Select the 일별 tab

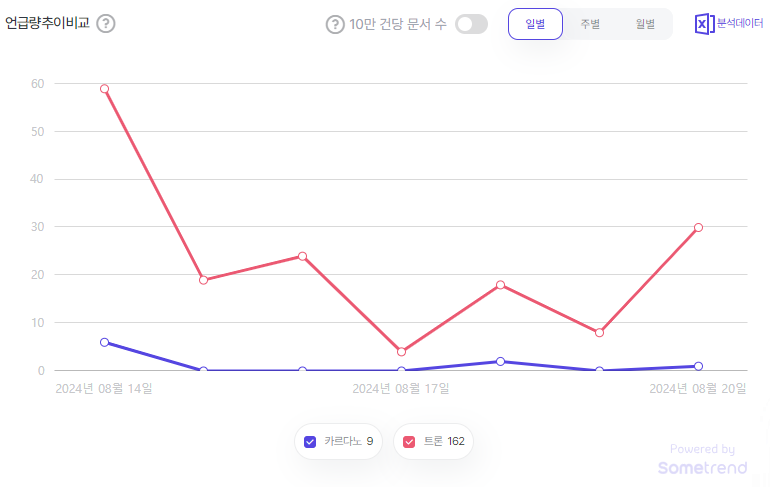coord(535,24)
